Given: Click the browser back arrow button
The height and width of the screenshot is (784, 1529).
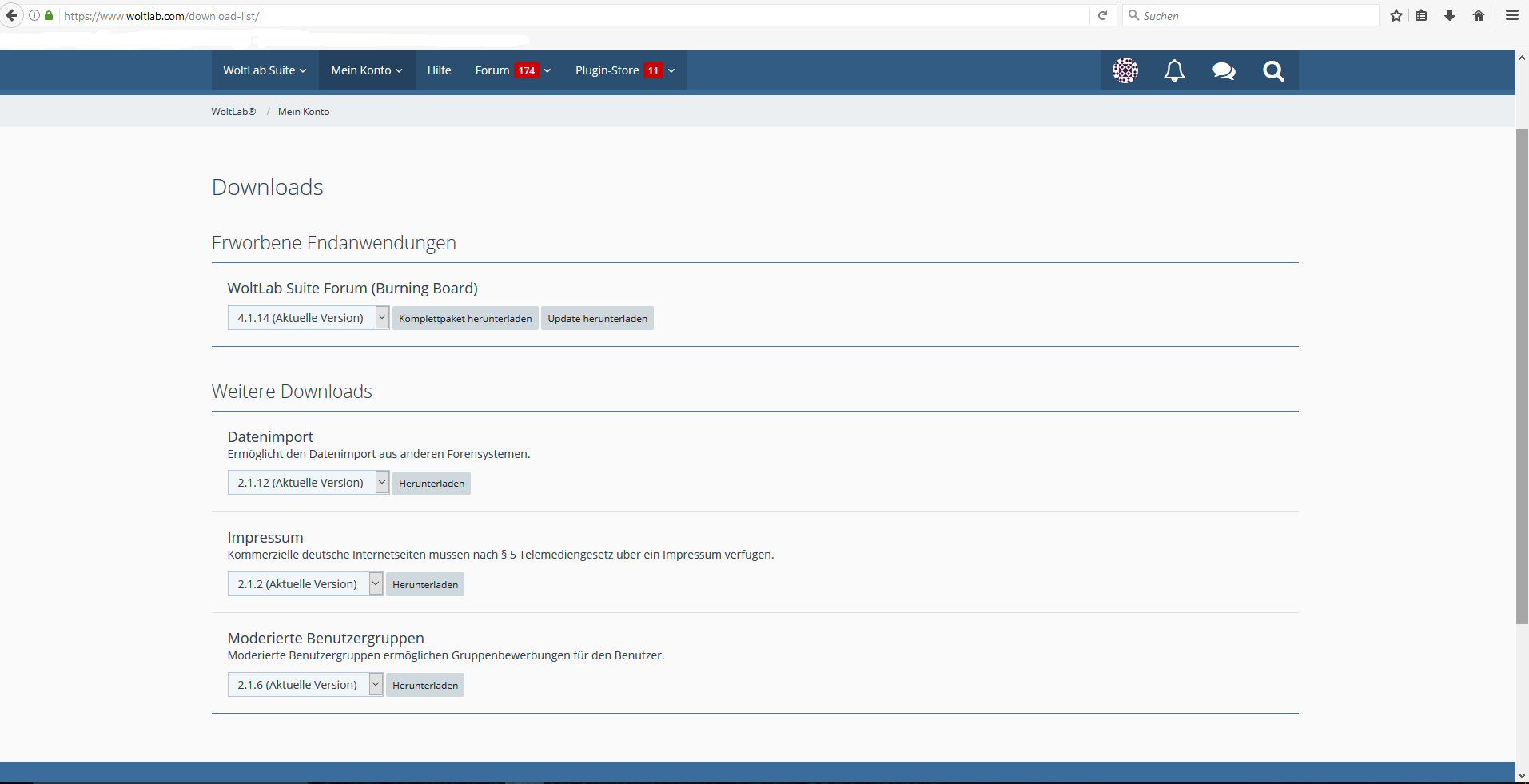Looking at the screenshot, I should pos(11,15).
